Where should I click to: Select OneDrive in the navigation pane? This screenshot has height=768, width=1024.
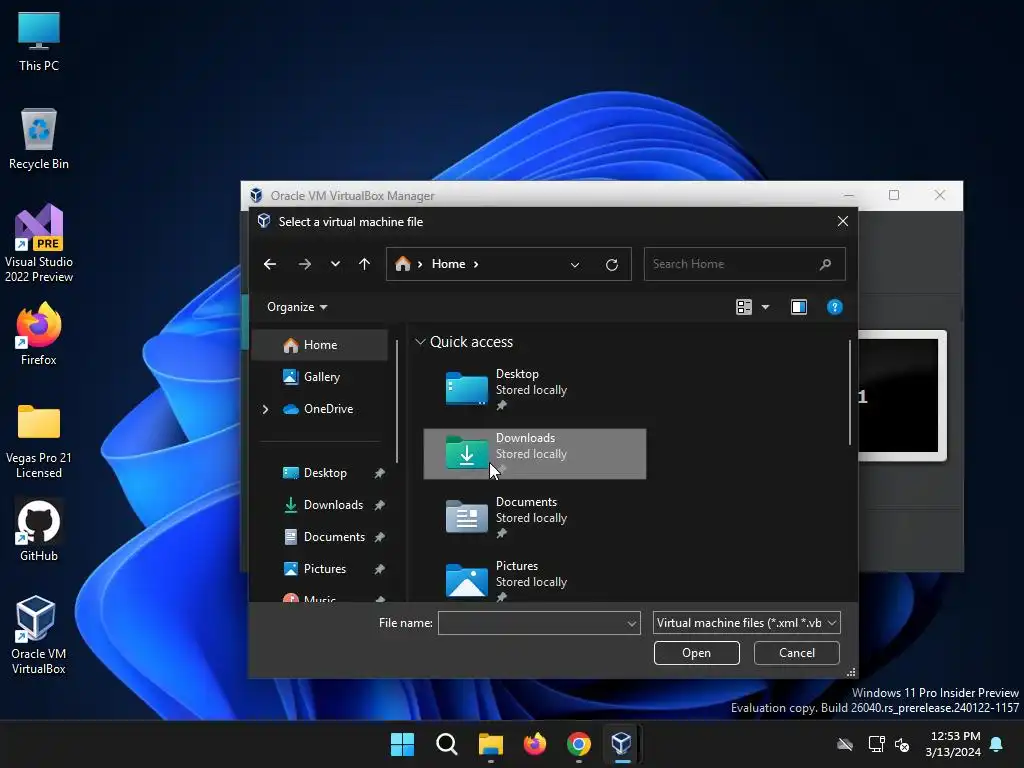[328, 409]
